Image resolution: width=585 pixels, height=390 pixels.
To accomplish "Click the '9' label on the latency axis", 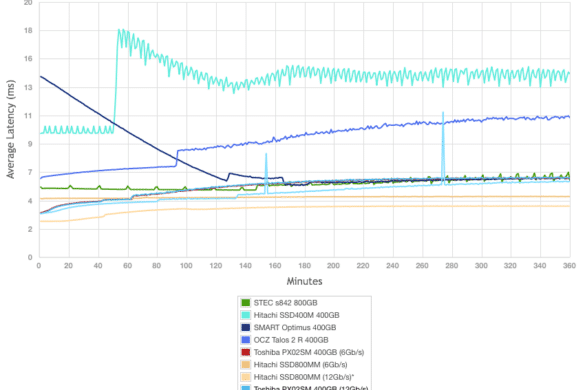I will tap(30, 144).
